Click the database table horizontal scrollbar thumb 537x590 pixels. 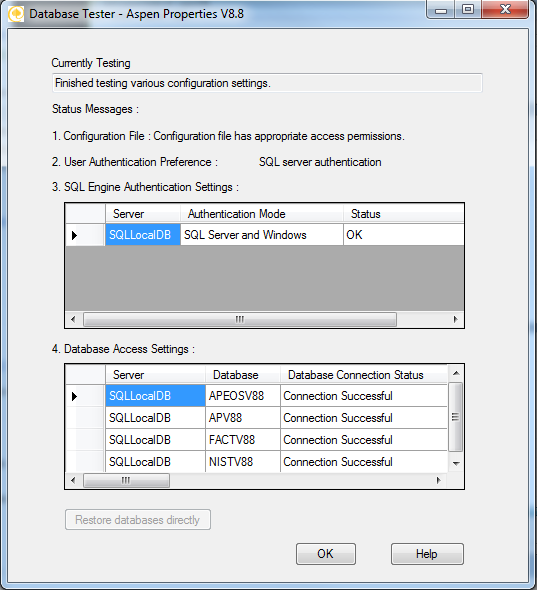click(x=126, y=480)
